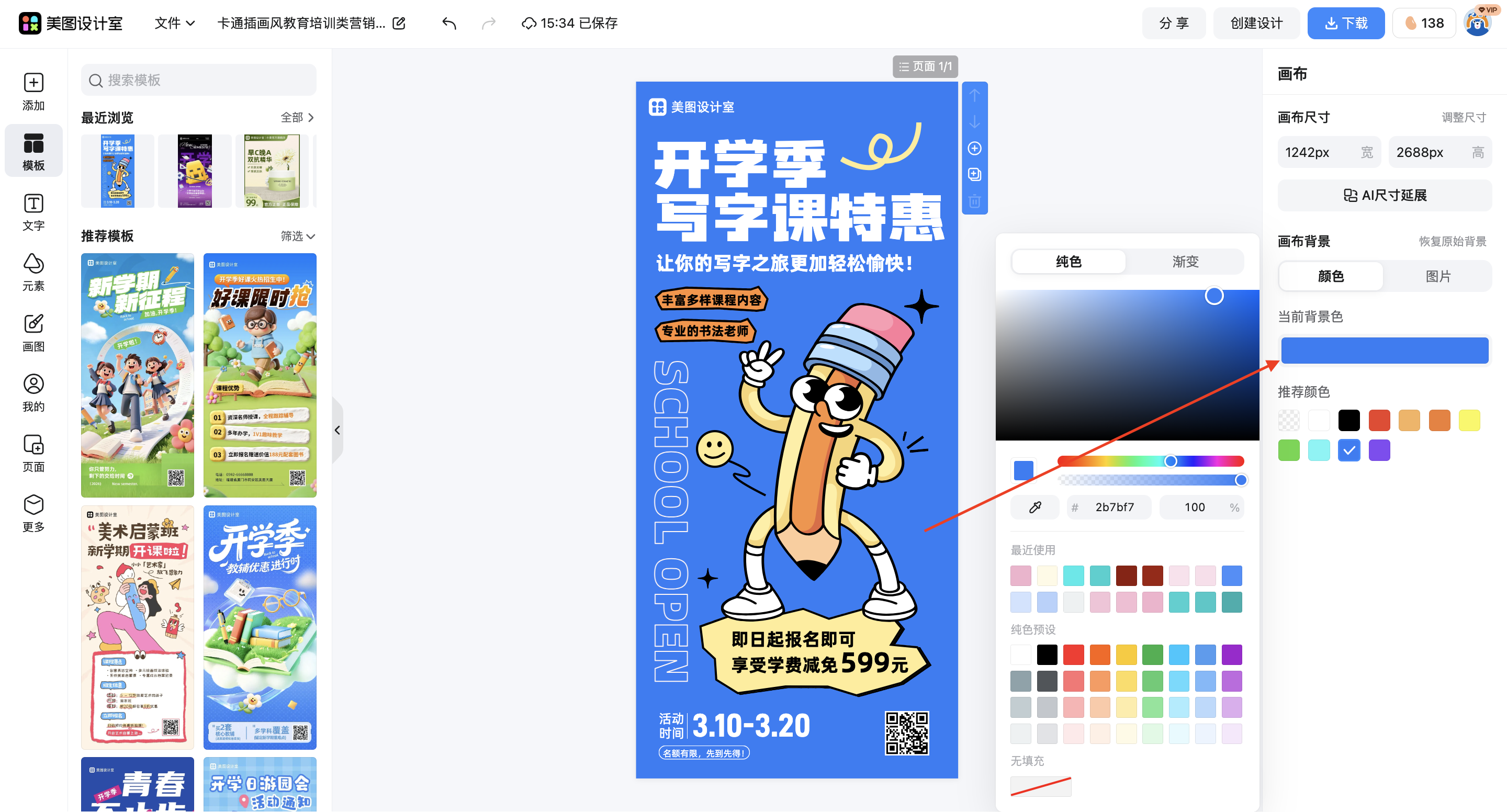
Task: Open 我的 (My assets) panel
Action: pos(33,392)
